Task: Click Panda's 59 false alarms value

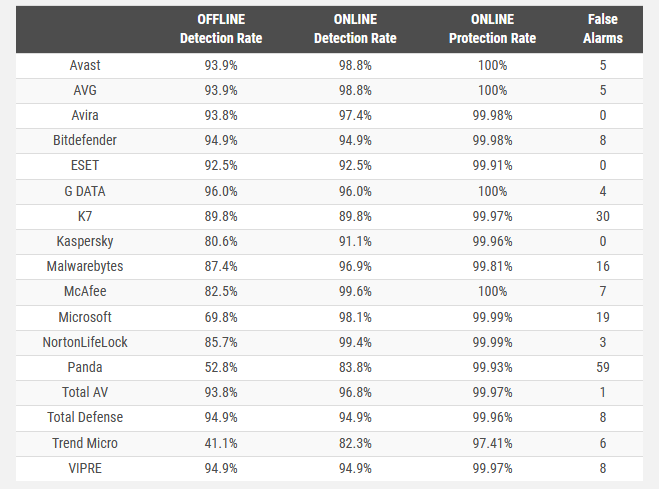Action: coord(604,367)
